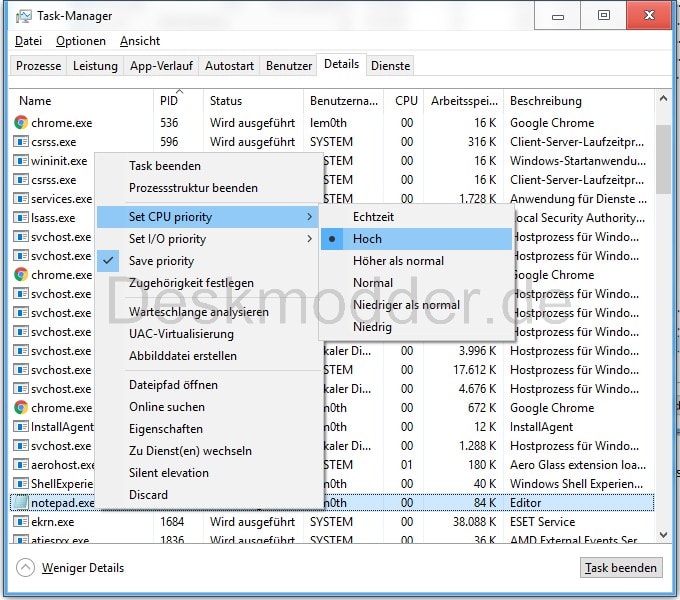
Task: Click the Weniger Details link
Action: click(x=83, y=568)
